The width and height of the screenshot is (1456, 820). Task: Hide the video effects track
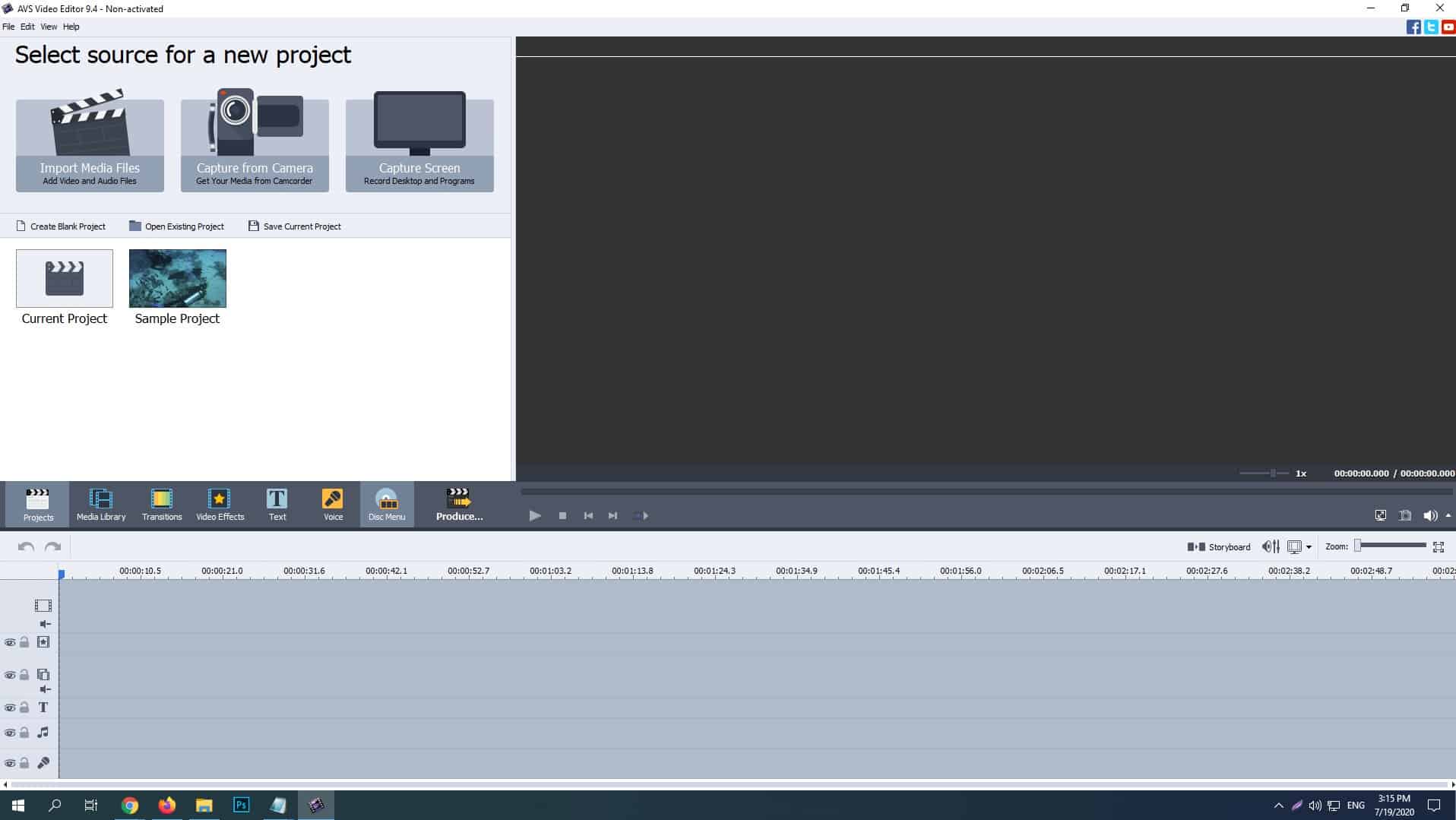click(10, 642)
